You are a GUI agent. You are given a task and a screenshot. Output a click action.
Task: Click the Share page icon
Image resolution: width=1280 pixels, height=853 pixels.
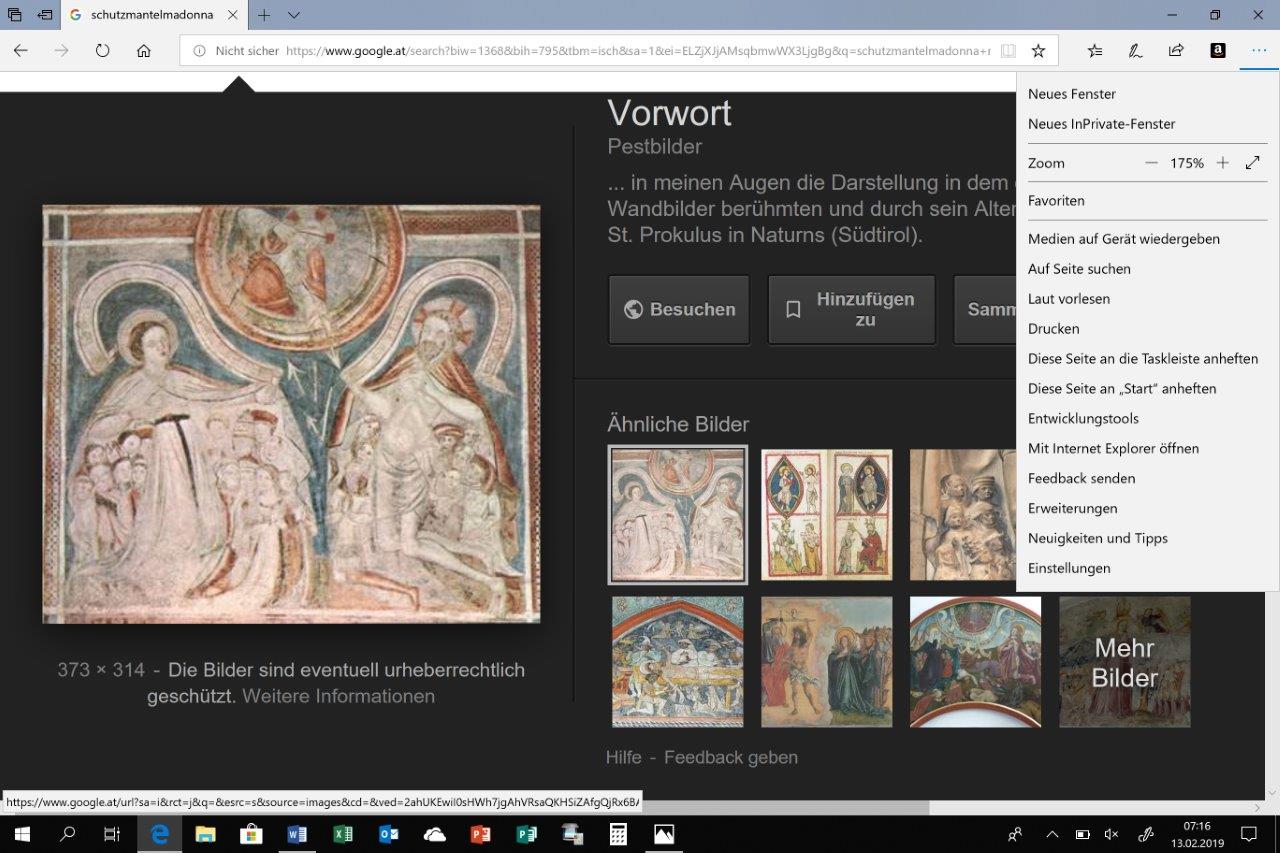coord(1176,51)
